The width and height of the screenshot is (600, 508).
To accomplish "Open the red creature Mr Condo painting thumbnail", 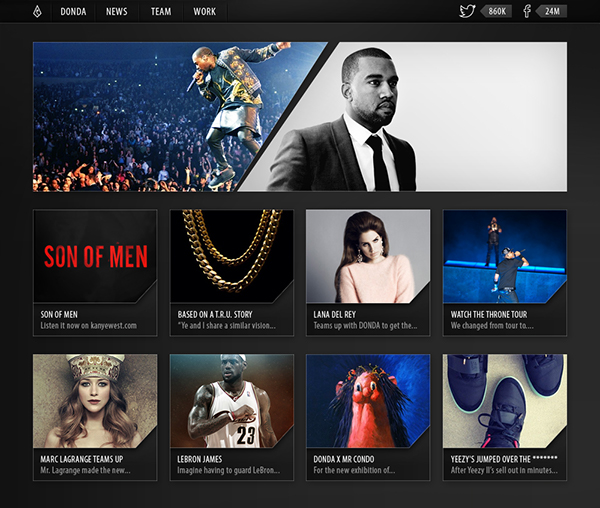I will [x=368, y=401].
